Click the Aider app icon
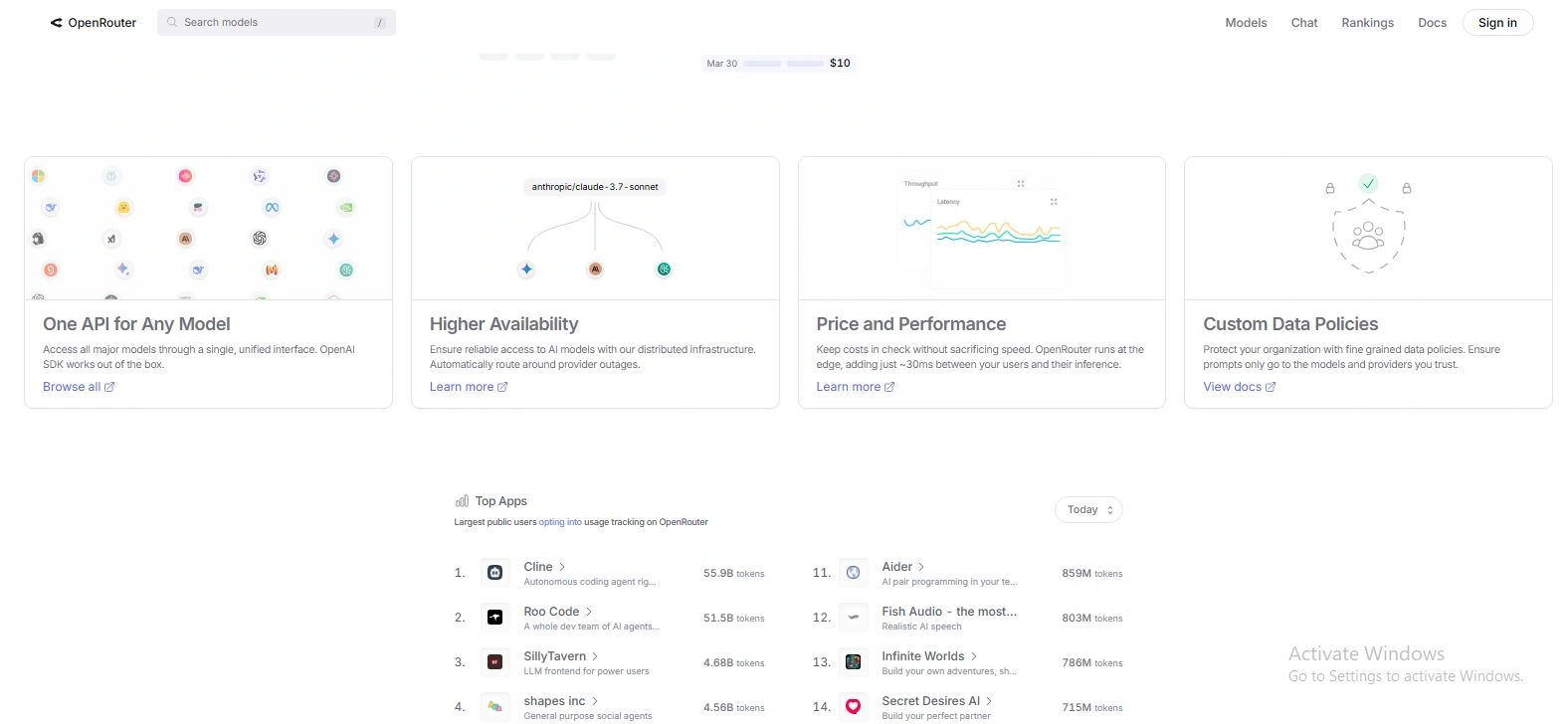The image size is (1568, 724). click(x=853, y=573)
